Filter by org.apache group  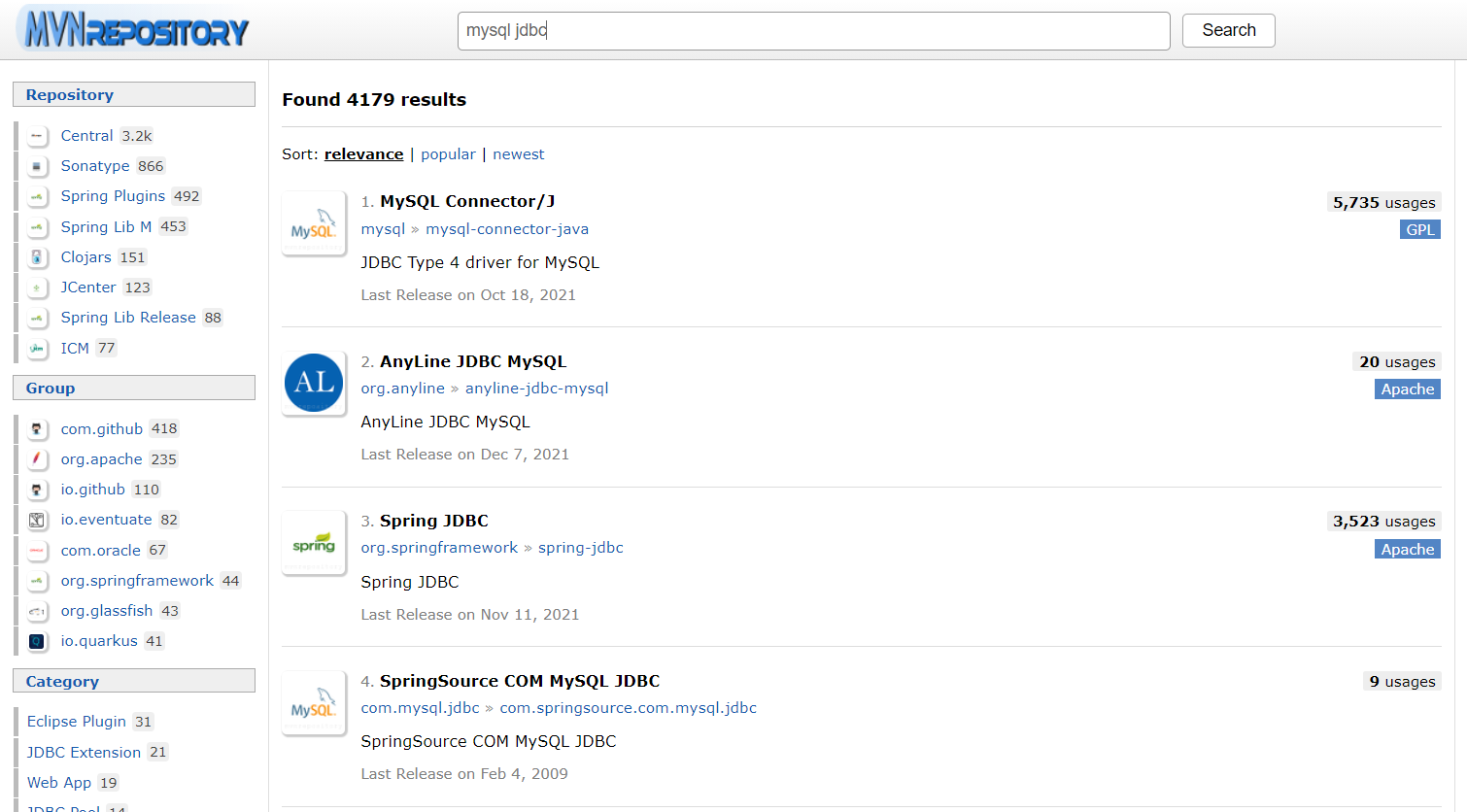101,459
